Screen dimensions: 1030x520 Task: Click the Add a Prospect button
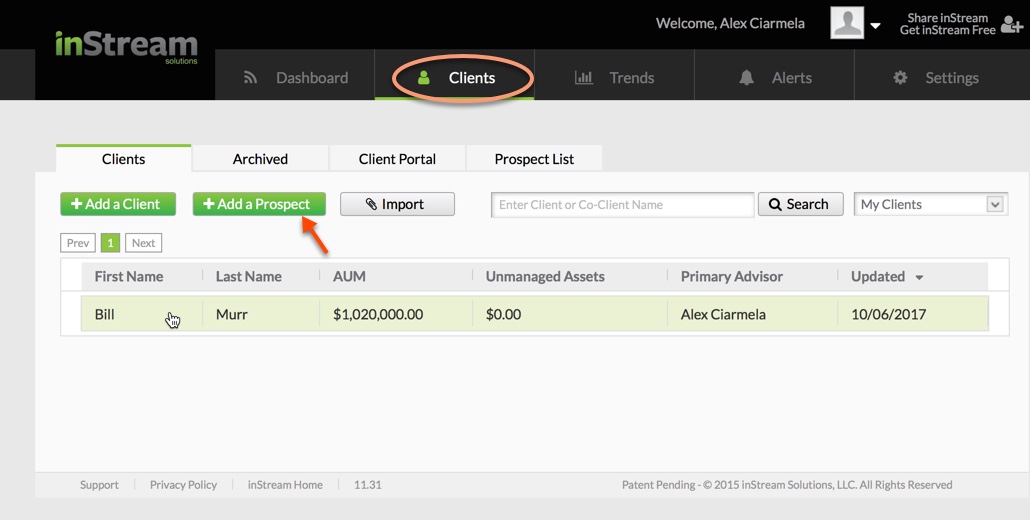pos(259,204)
